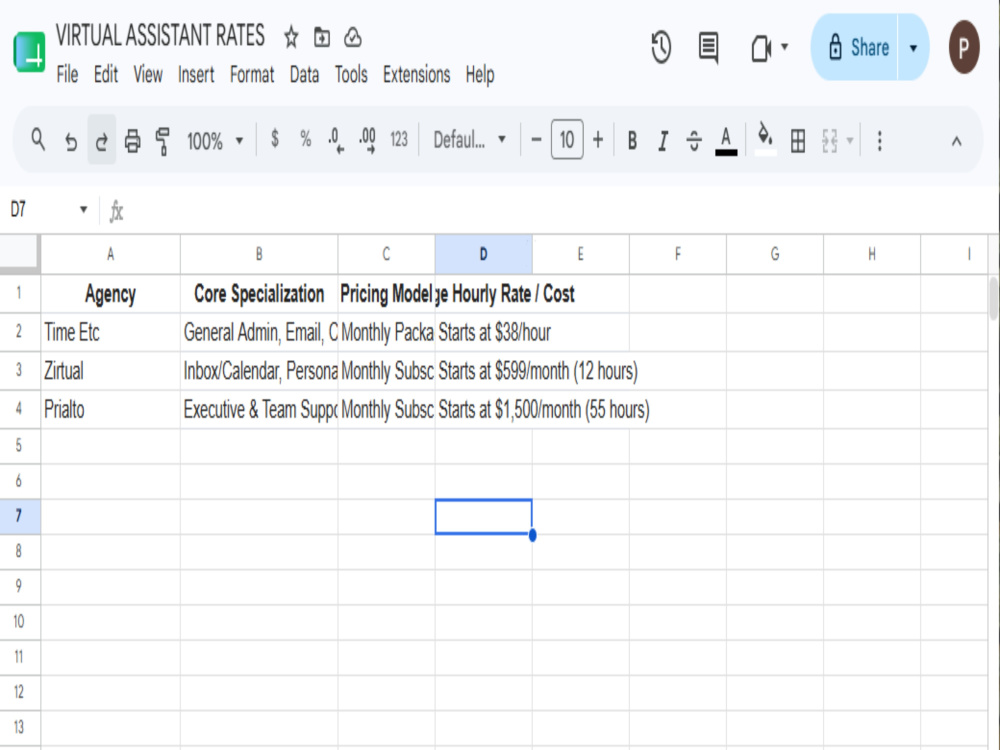Select column A header
1000x750 pixels.
point(110,254)
